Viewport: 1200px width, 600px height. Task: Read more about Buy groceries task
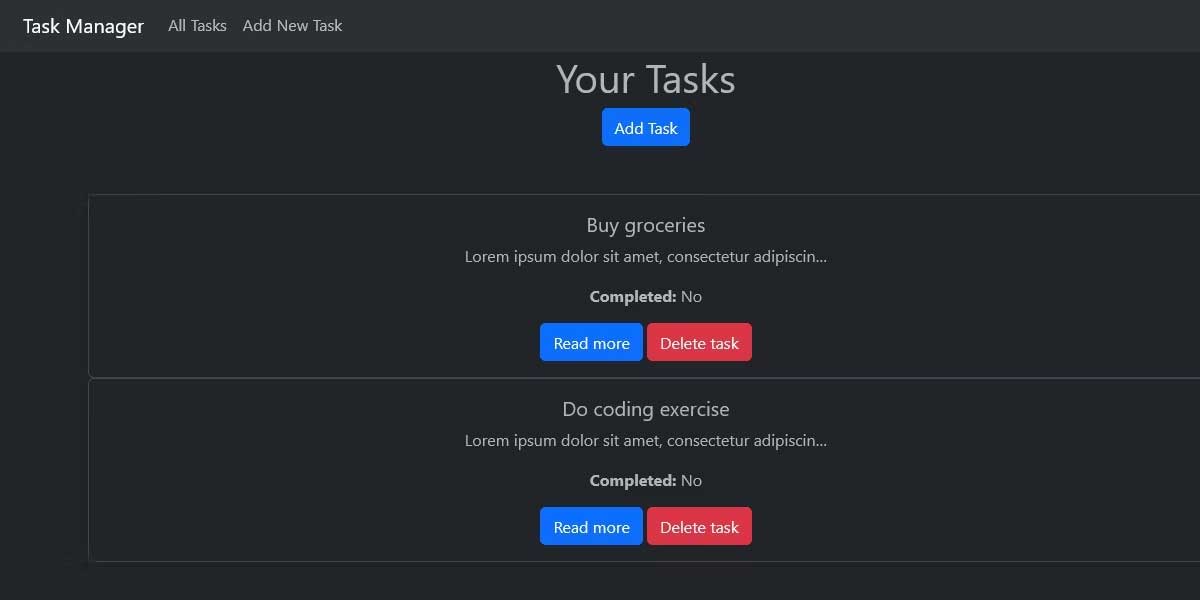(591, 343)
